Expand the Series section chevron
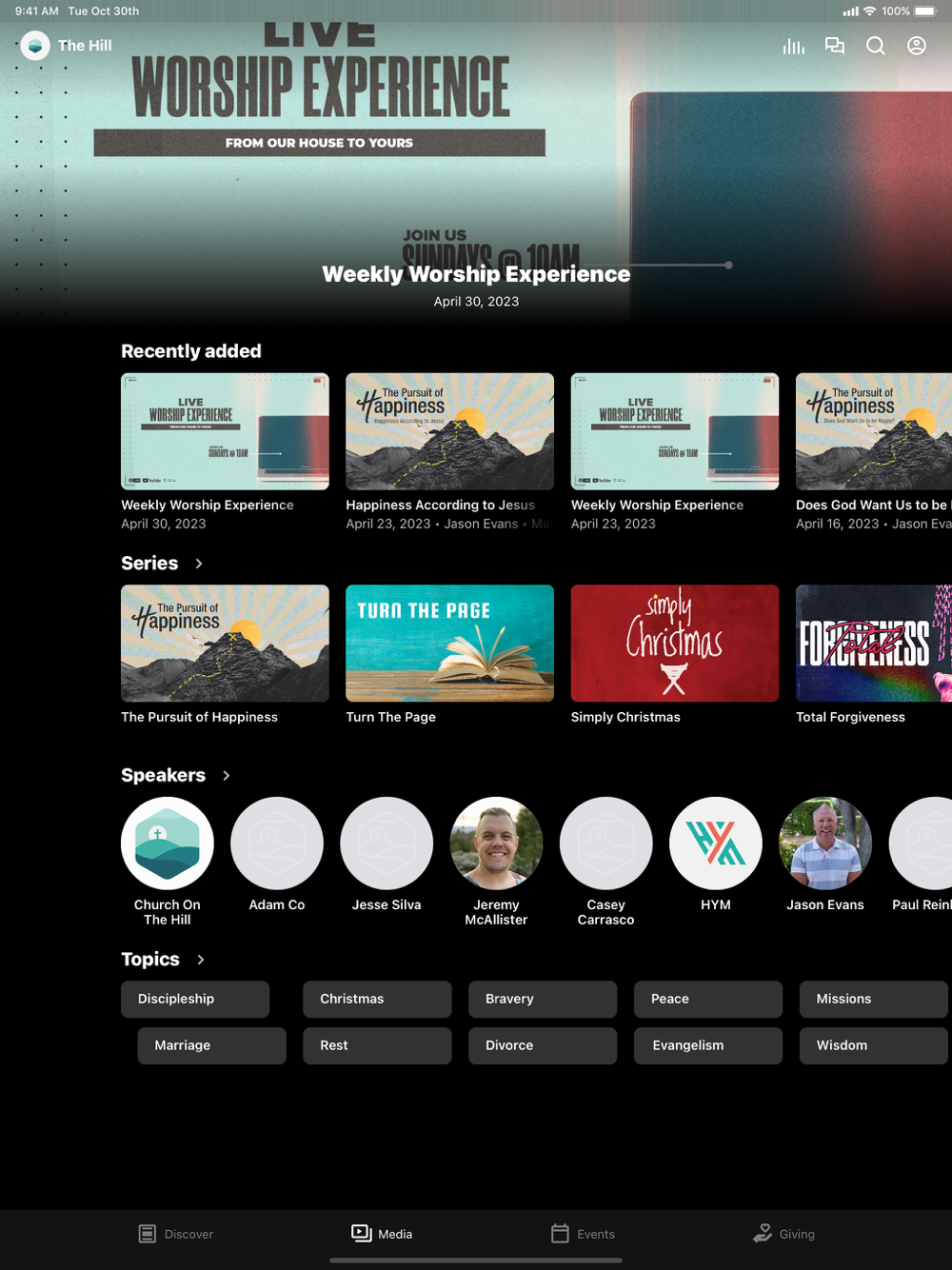 point(199,564)
